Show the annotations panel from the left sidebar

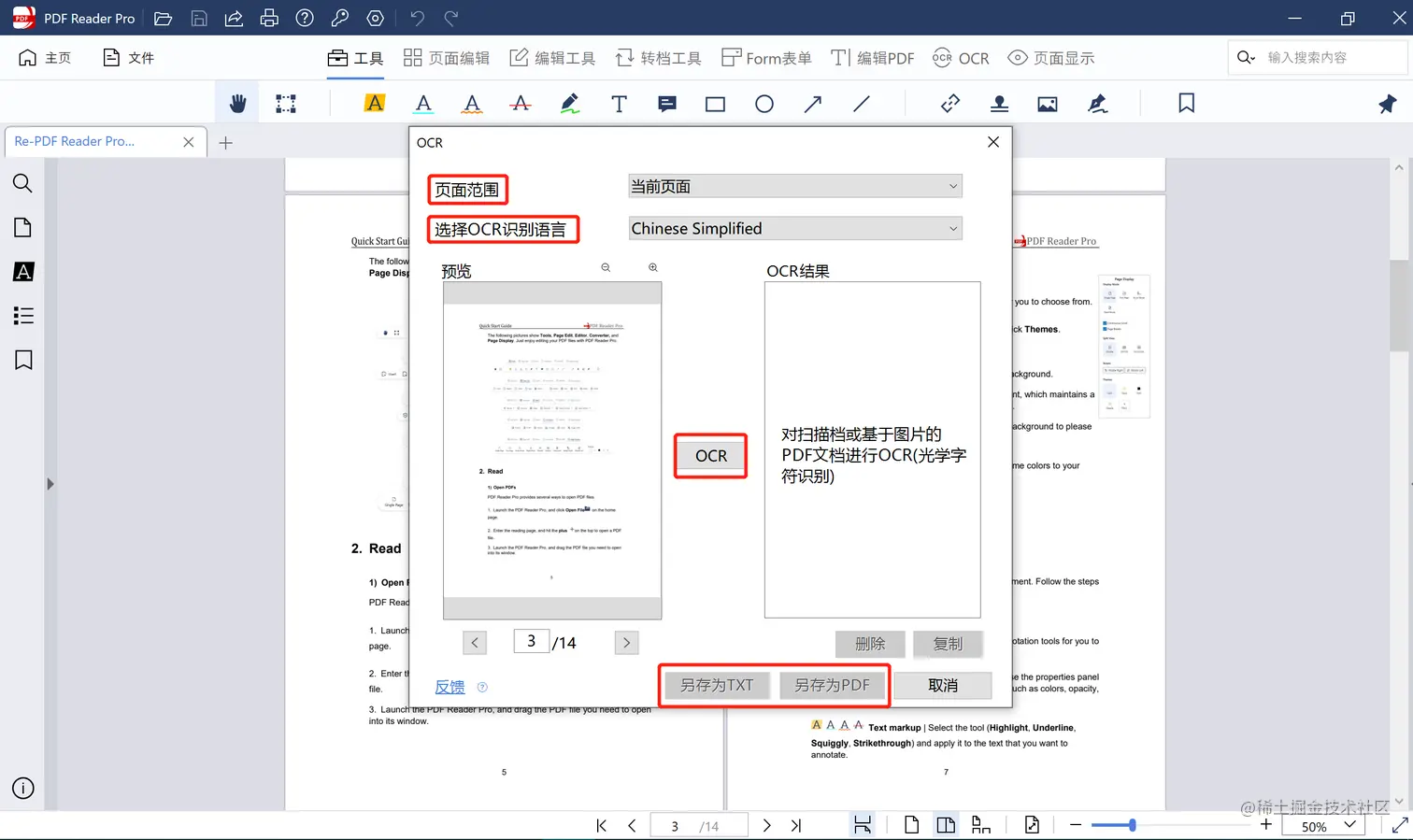tap(23, 272)
